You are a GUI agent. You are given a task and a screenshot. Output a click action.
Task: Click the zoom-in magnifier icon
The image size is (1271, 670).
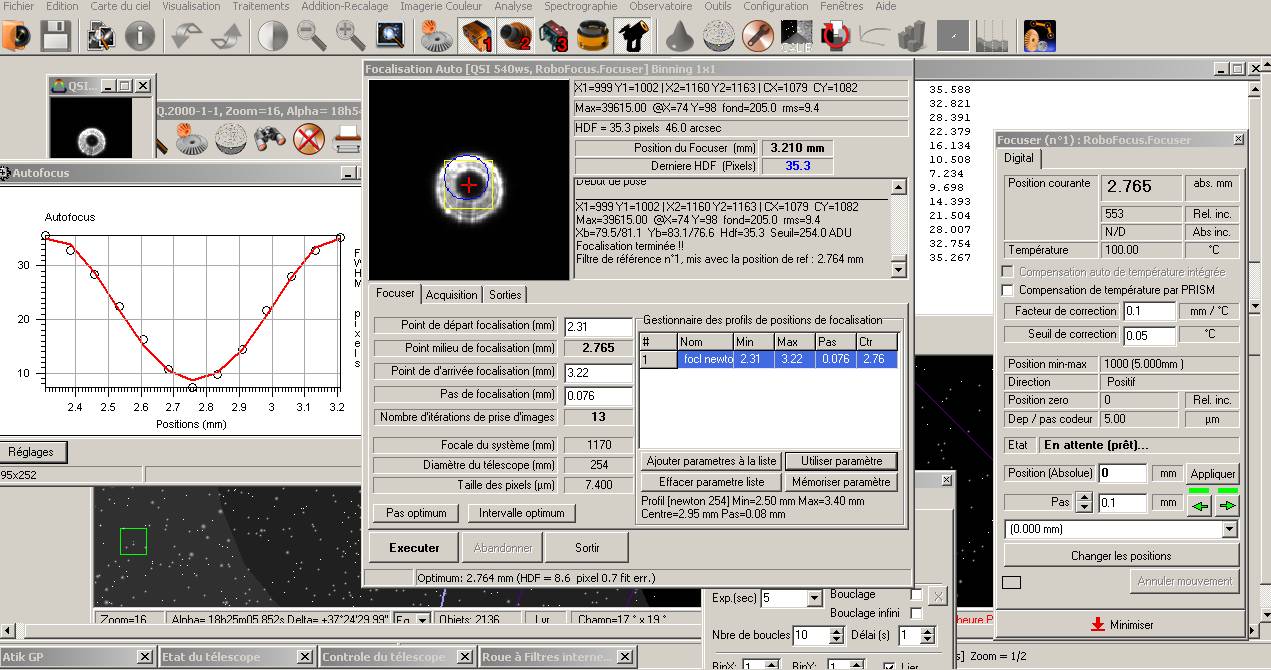(x=350, y=37)
